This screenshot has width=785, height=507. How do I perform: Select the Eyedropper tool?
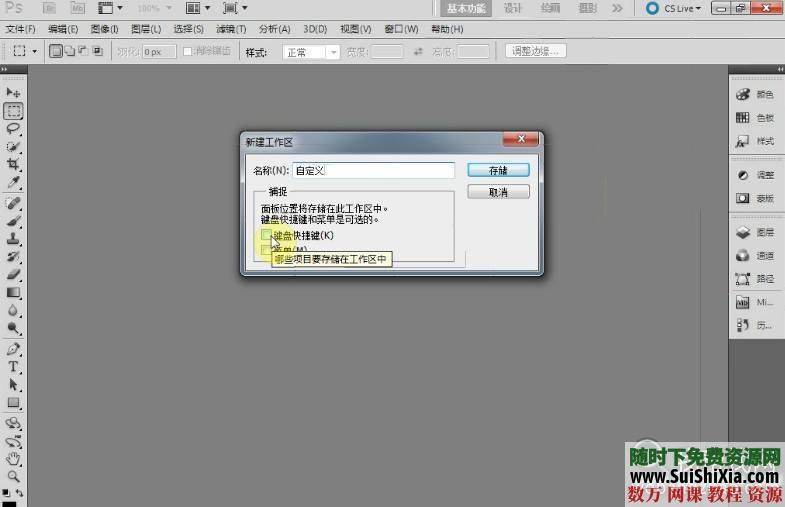click(13, 182)
